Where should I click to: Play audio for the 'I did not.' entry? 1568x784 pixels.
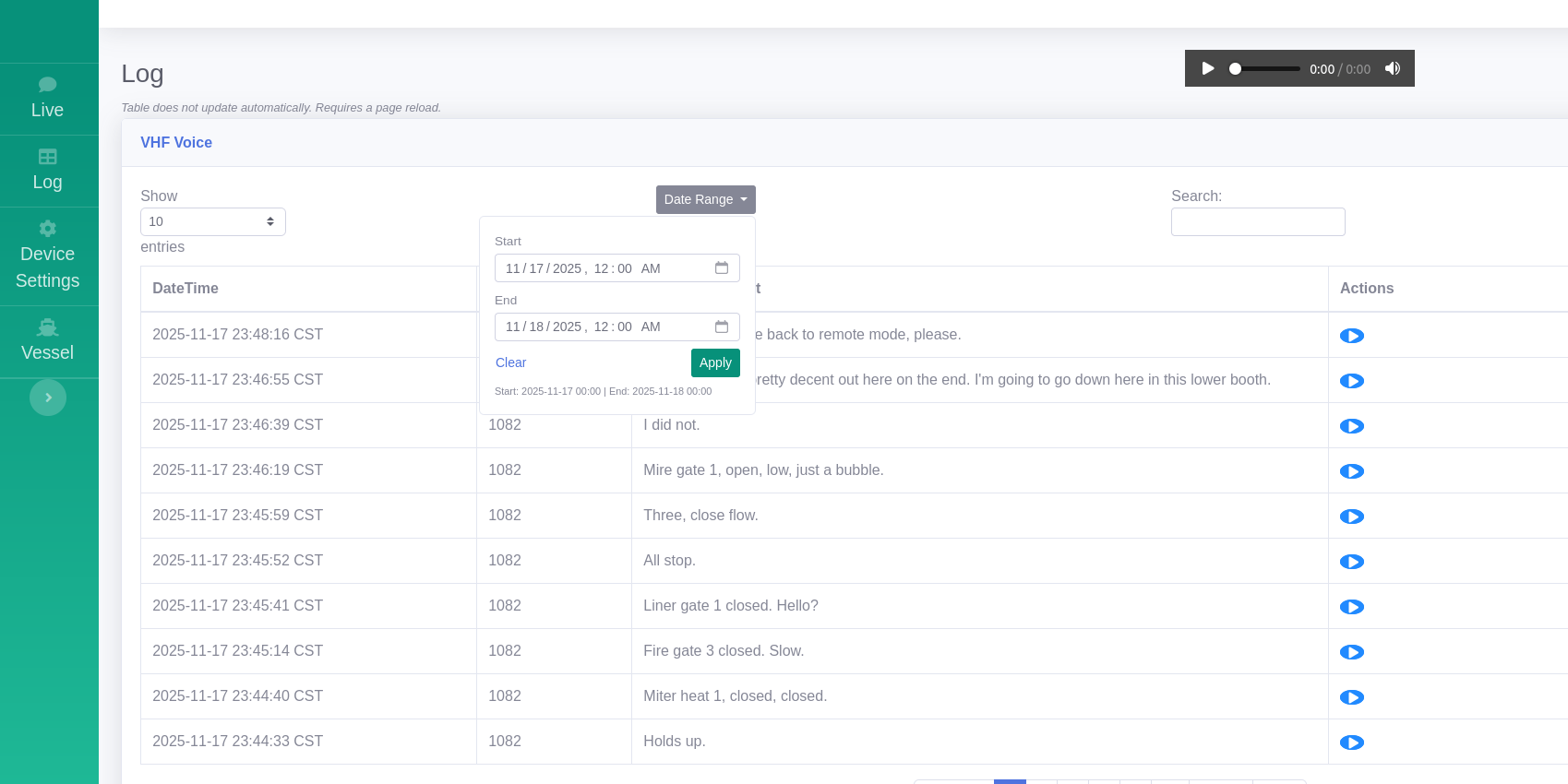[1351, 426]
